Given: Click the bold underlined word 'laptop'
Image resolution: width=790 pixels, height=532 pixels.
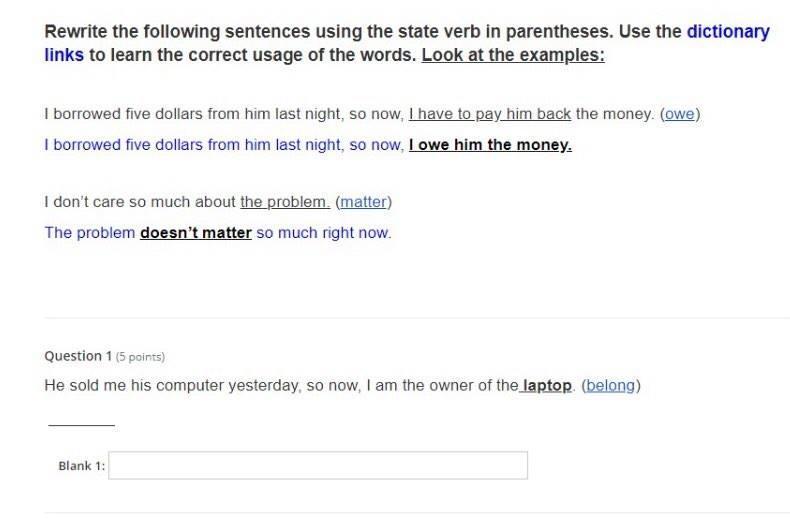Looking at the screenshot, I should 546,385.
